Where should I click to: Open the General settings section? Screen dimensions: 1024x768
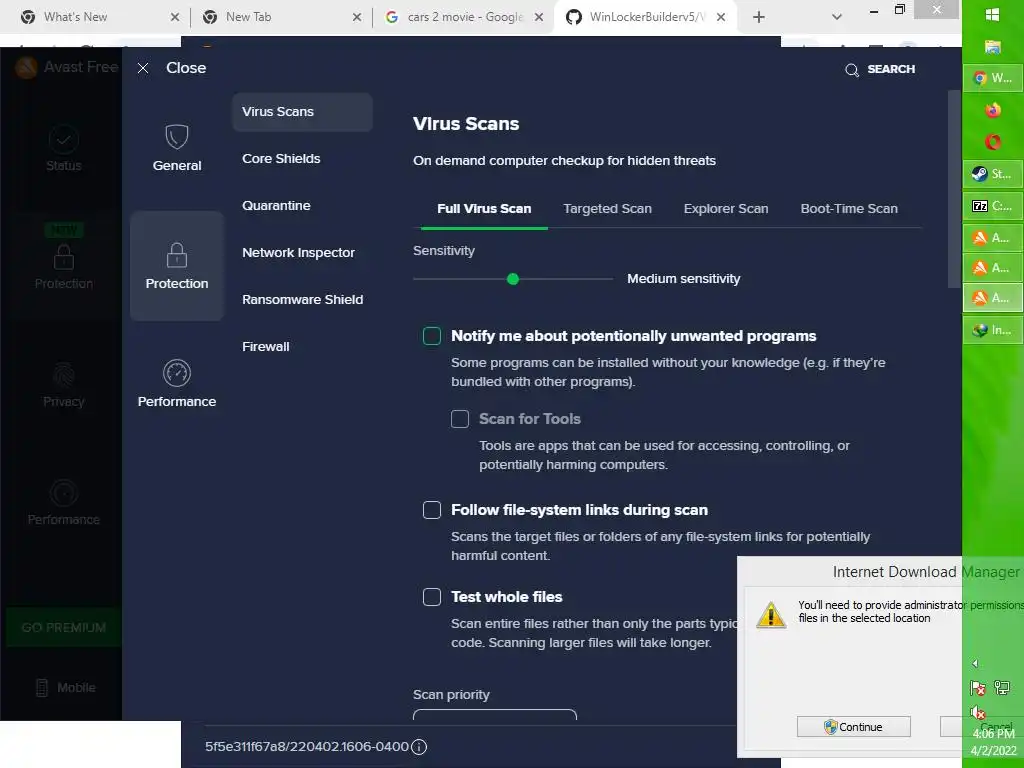point(177,148)
